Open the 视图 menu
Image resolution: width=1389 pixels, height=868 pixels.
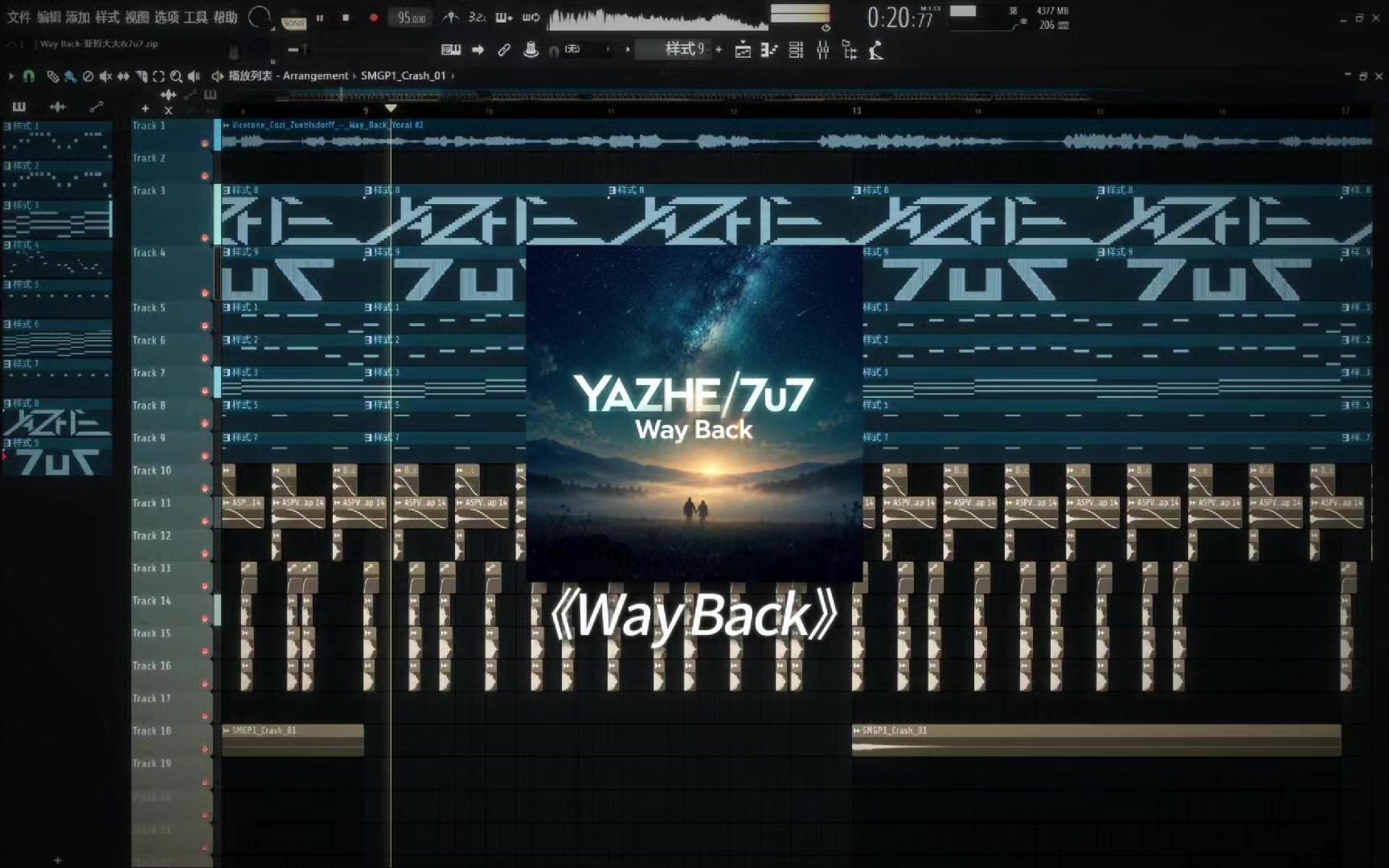tap(137, 17)
